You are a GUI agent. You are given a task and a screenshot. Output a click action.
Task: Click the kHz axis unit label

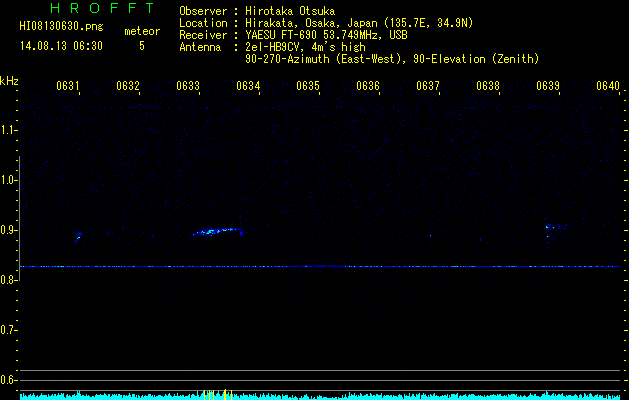[x=9, y=81]
